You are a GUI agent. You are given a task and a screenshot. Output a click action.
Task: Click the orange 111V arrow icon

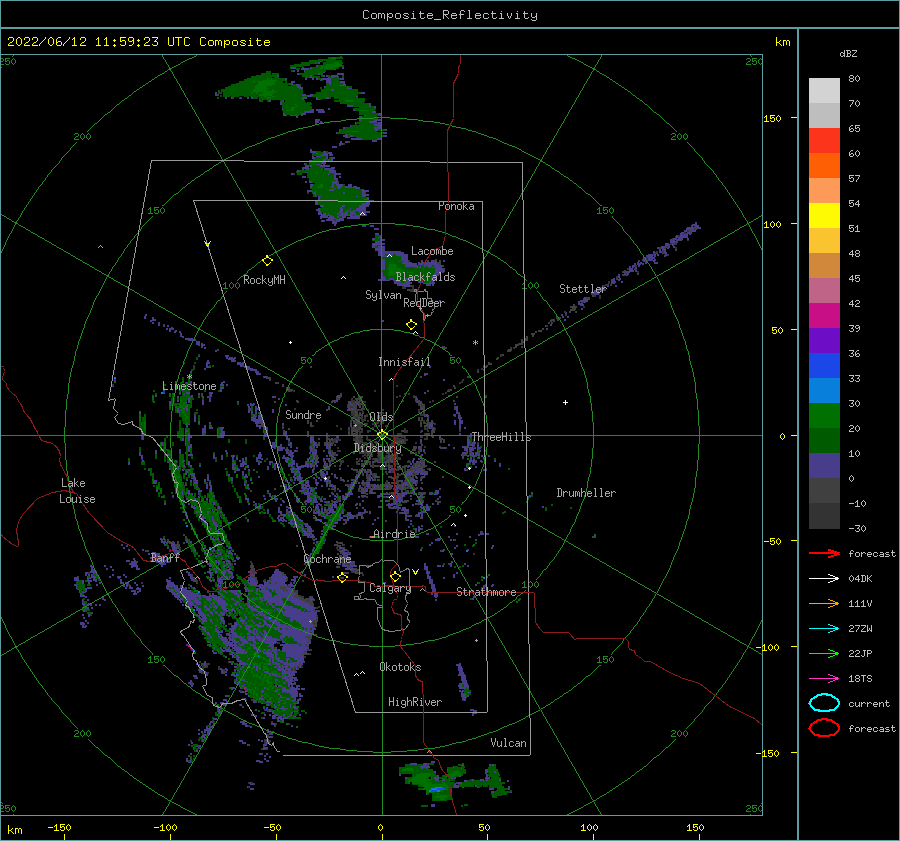[824, 603]
